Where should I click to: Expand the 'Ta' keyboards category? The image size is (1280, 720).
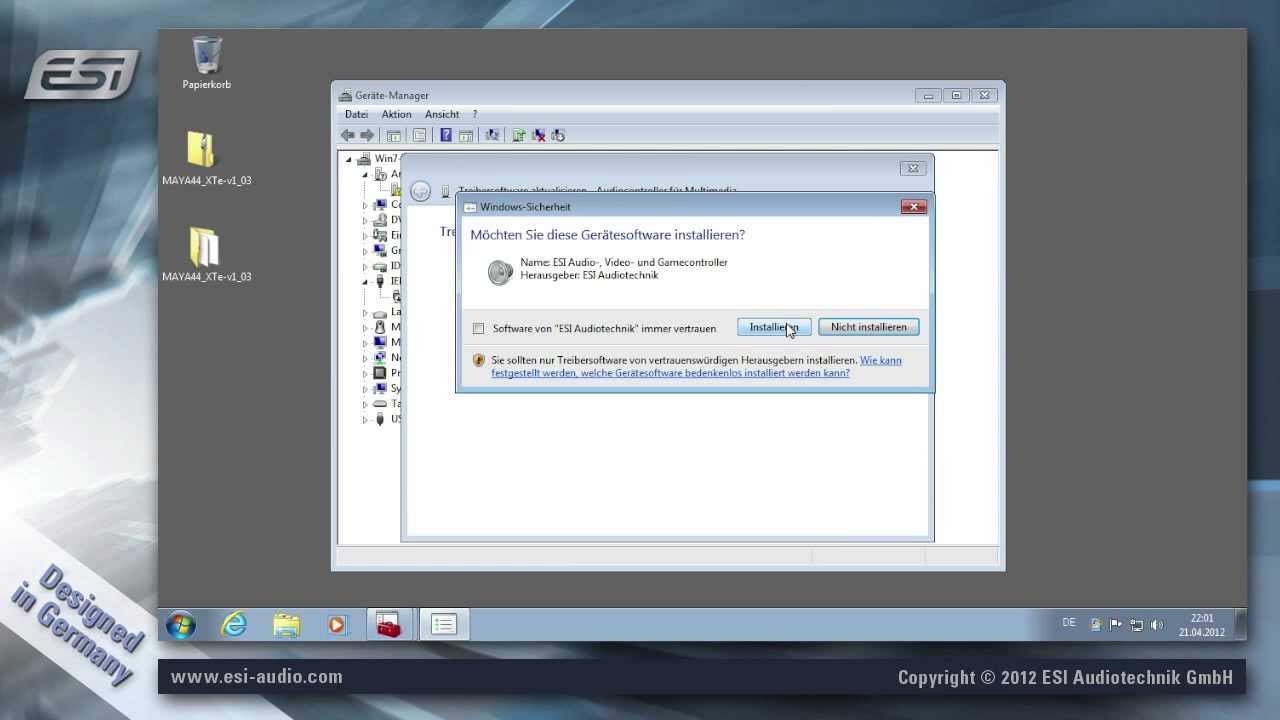(365, 404)
